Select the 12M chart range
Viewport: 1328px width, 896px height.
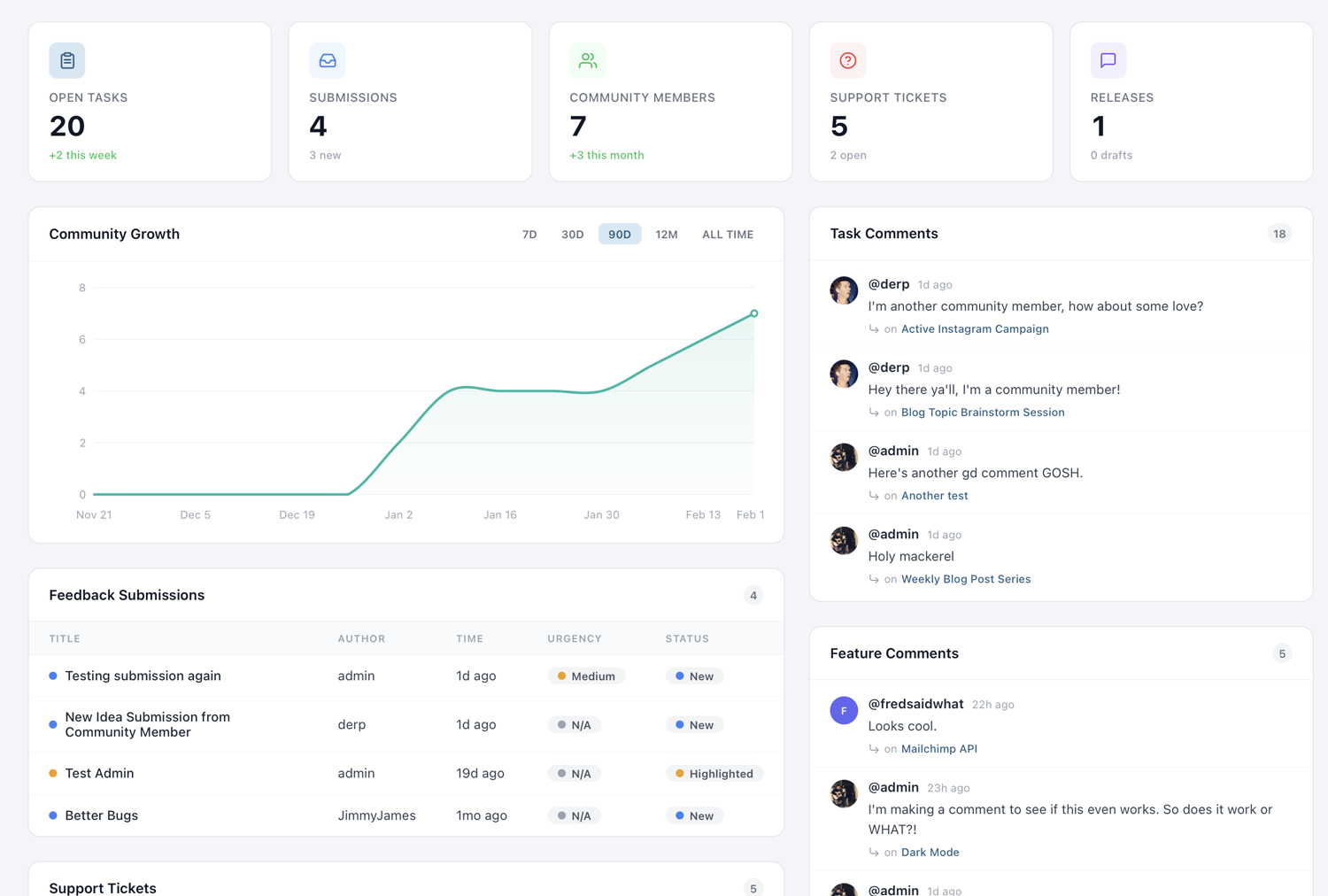pos(667,234)
